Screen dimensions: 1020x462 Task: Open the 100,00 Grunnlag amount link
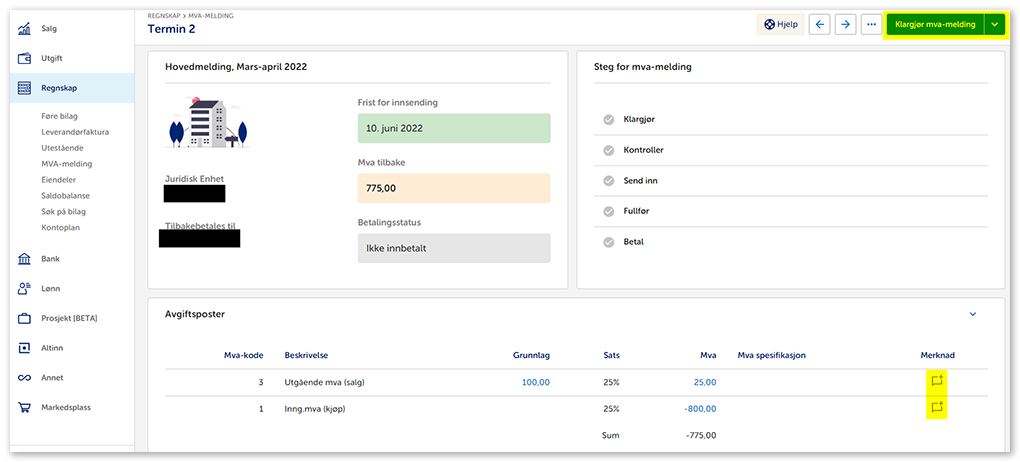[x=535, y=382]
